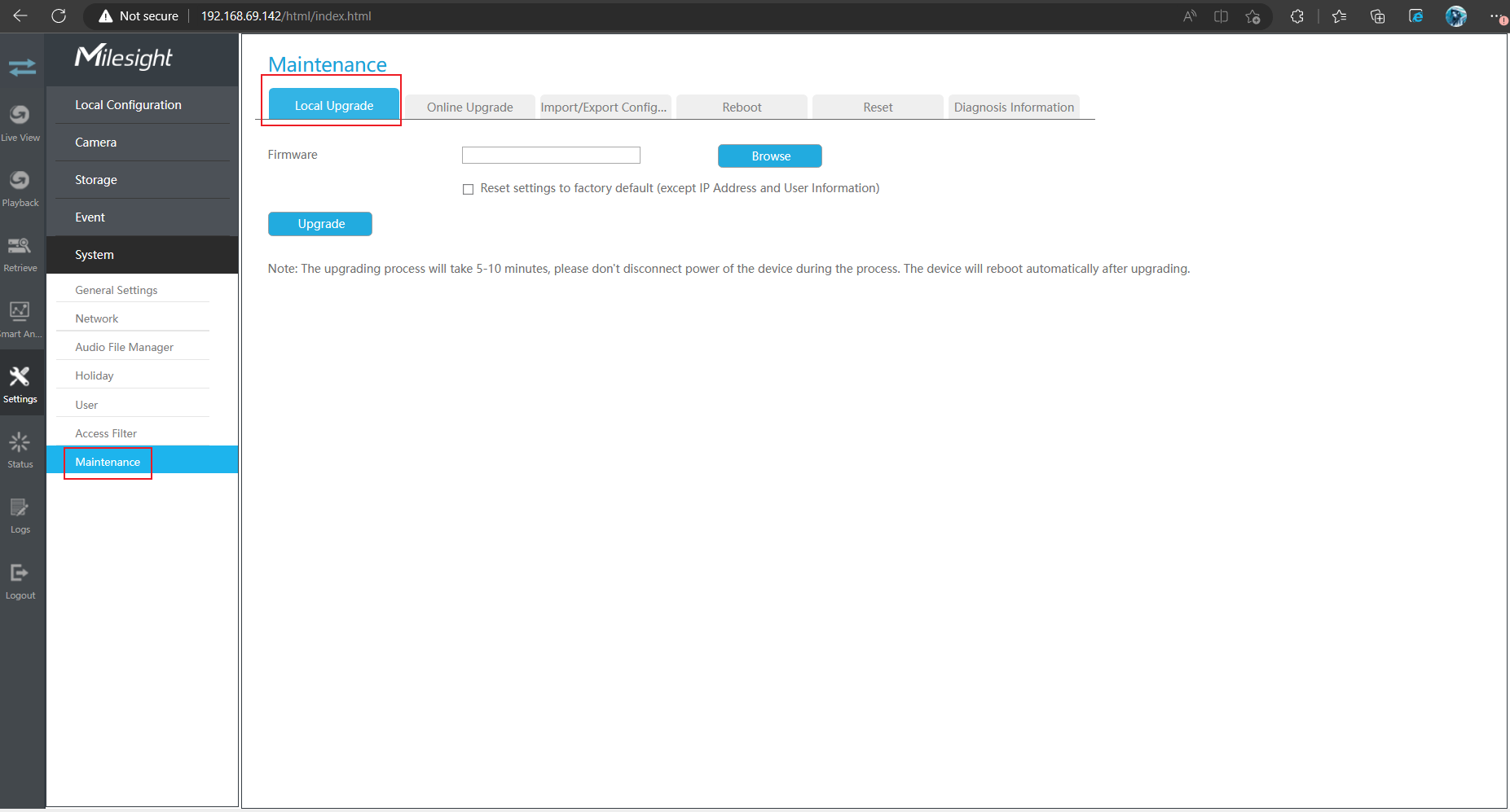Go back with browser back arrow

tap(20, 15)
